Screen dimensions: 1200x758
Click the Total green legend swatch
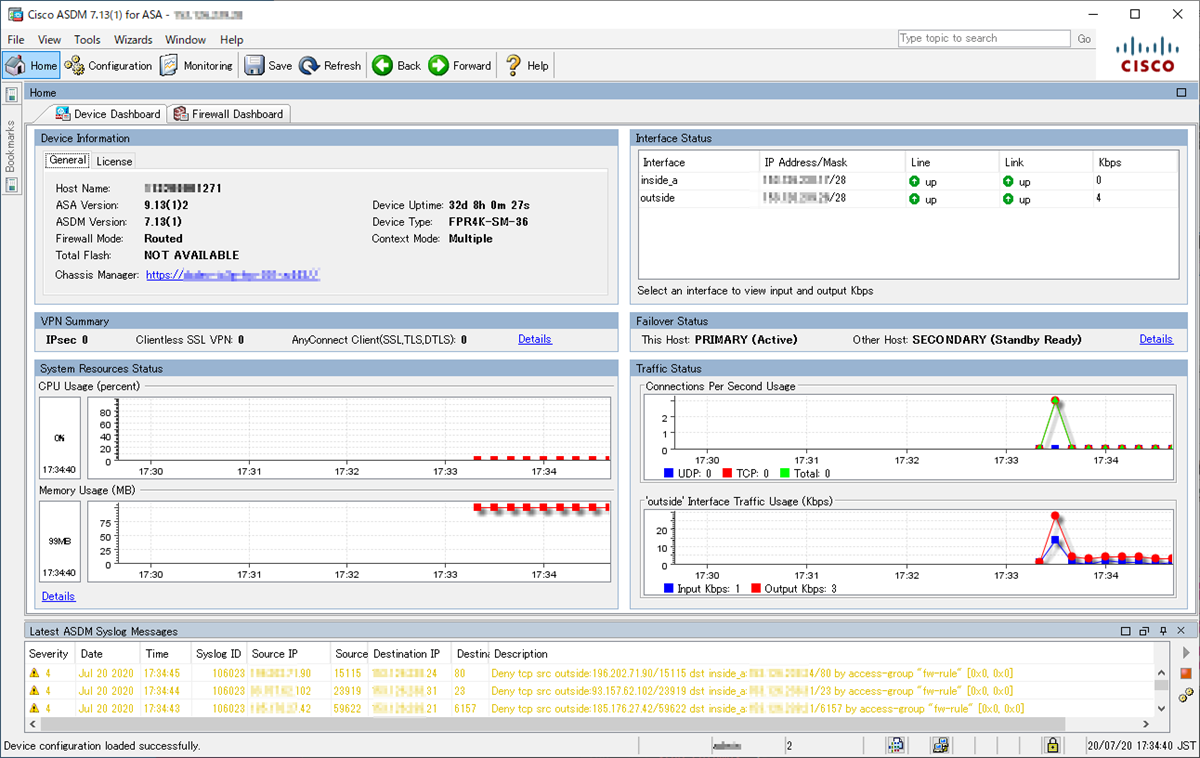tap(785, 473)
